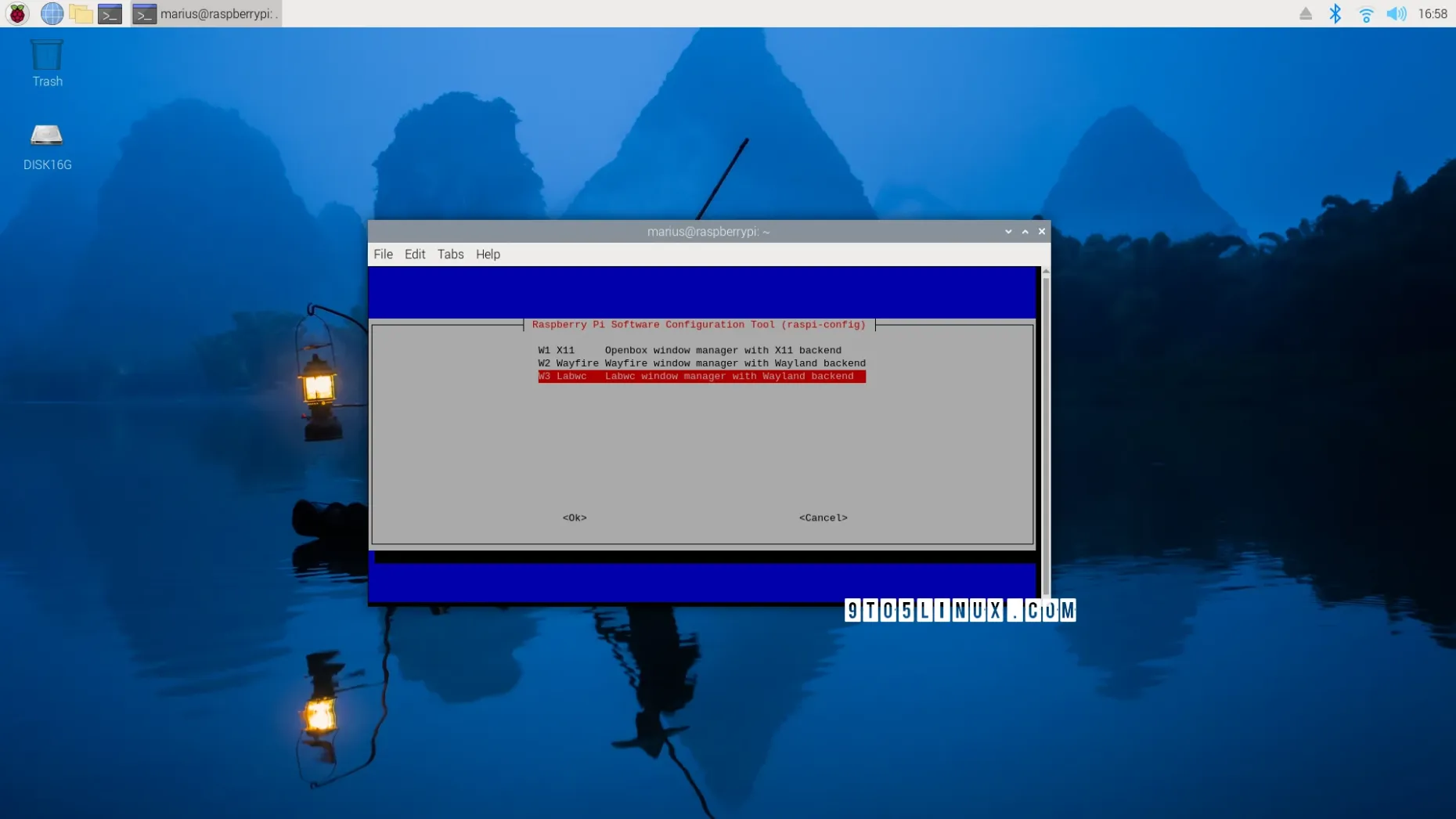This screenshot has height=819, width=1456.
Task: Open the File menu in terminal
Action: point(383,254)
